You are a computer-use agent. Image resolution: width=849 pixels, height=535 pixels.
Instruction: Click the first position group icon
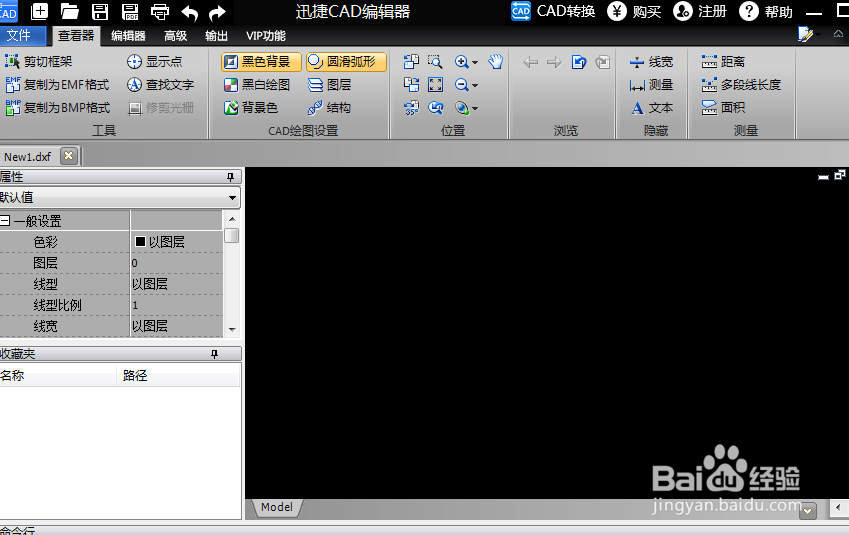412,62
